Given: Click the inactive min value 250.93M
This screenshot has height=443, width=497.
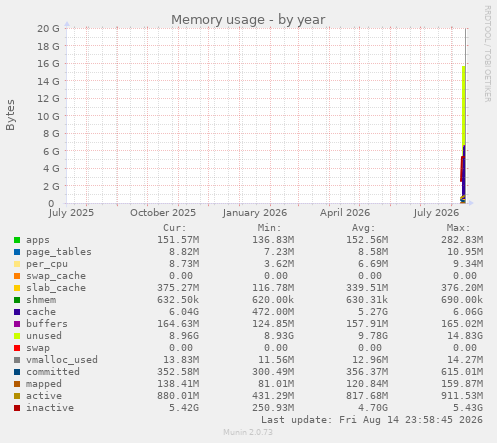Looking at the screenshot, I should pos(273,408).
